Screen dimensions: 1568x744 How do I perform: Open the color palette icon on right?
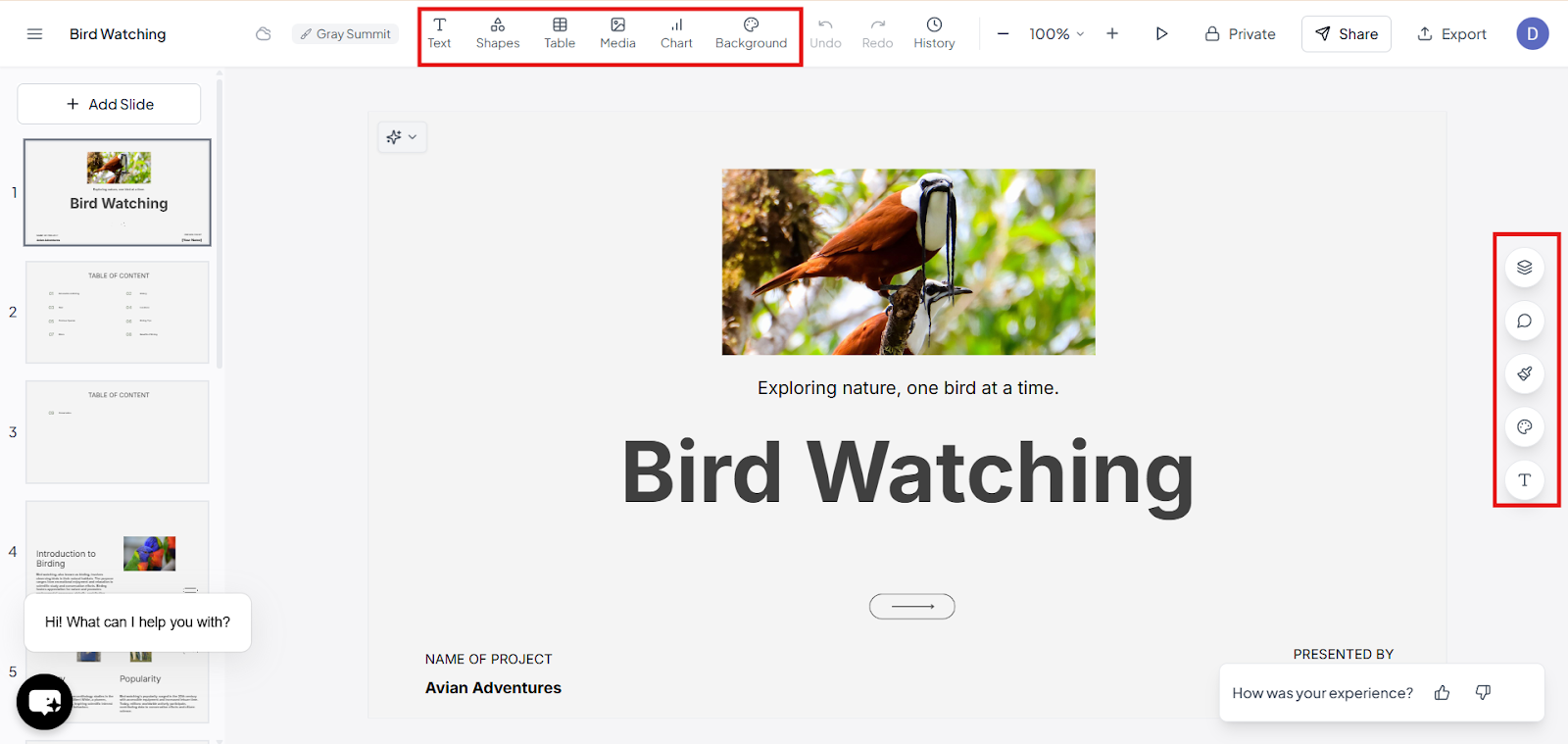click(1525, 426)
